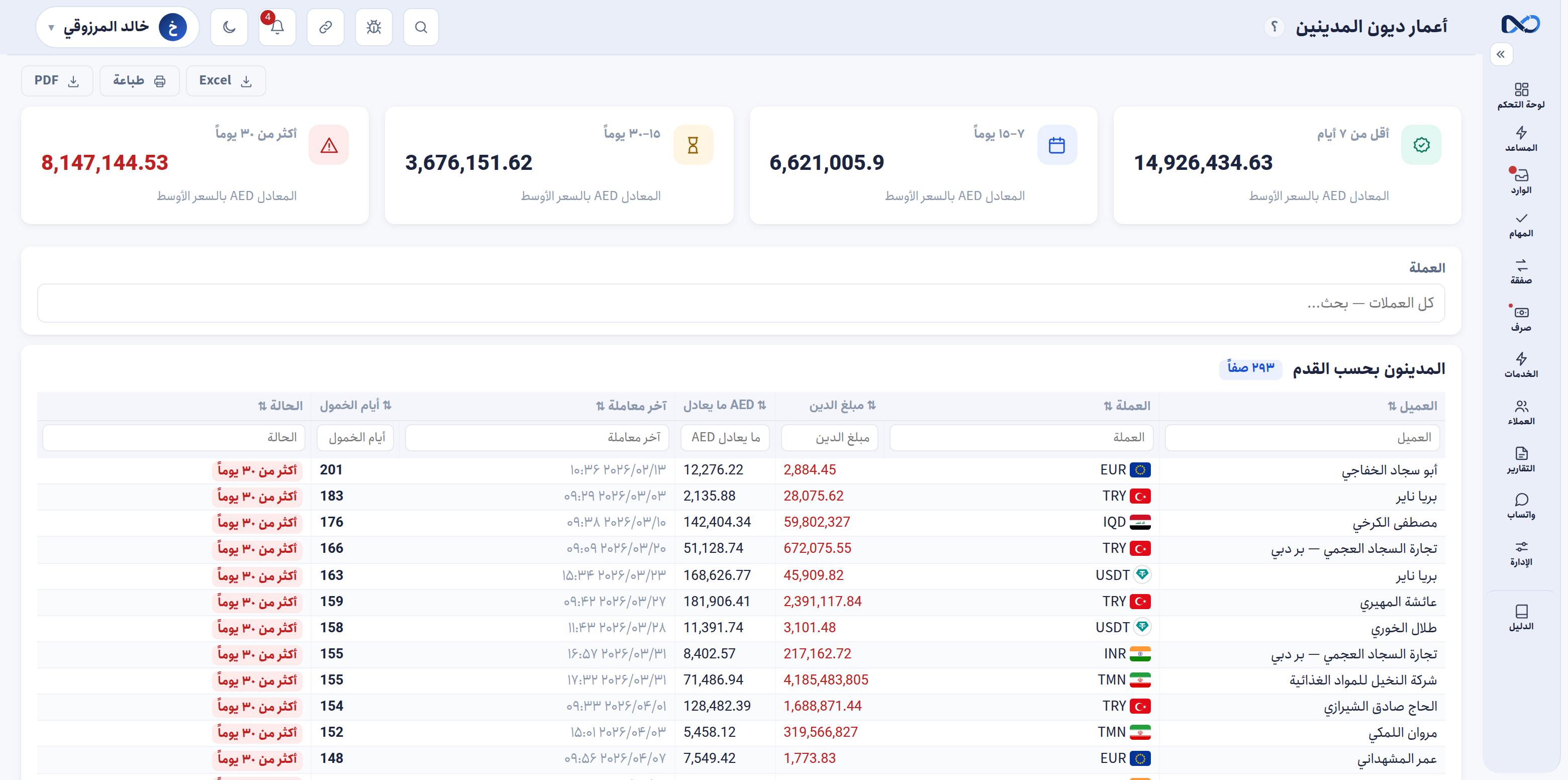
Task: Open صفقة deal in sidebar
Action: 1521,271
